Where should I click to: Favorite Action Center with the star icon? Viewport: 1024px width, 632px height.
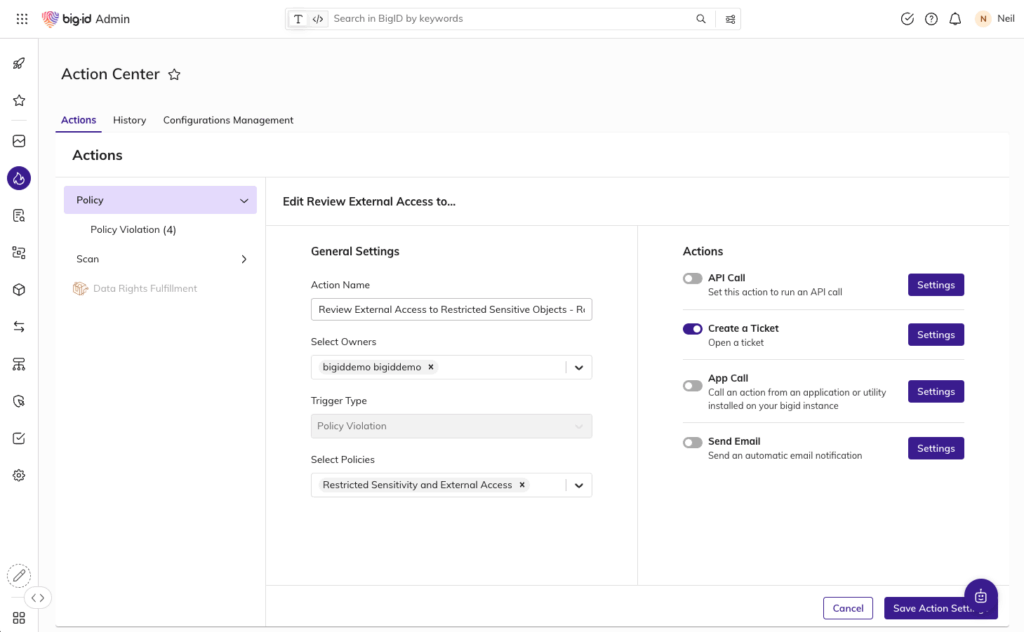point(174,75)
